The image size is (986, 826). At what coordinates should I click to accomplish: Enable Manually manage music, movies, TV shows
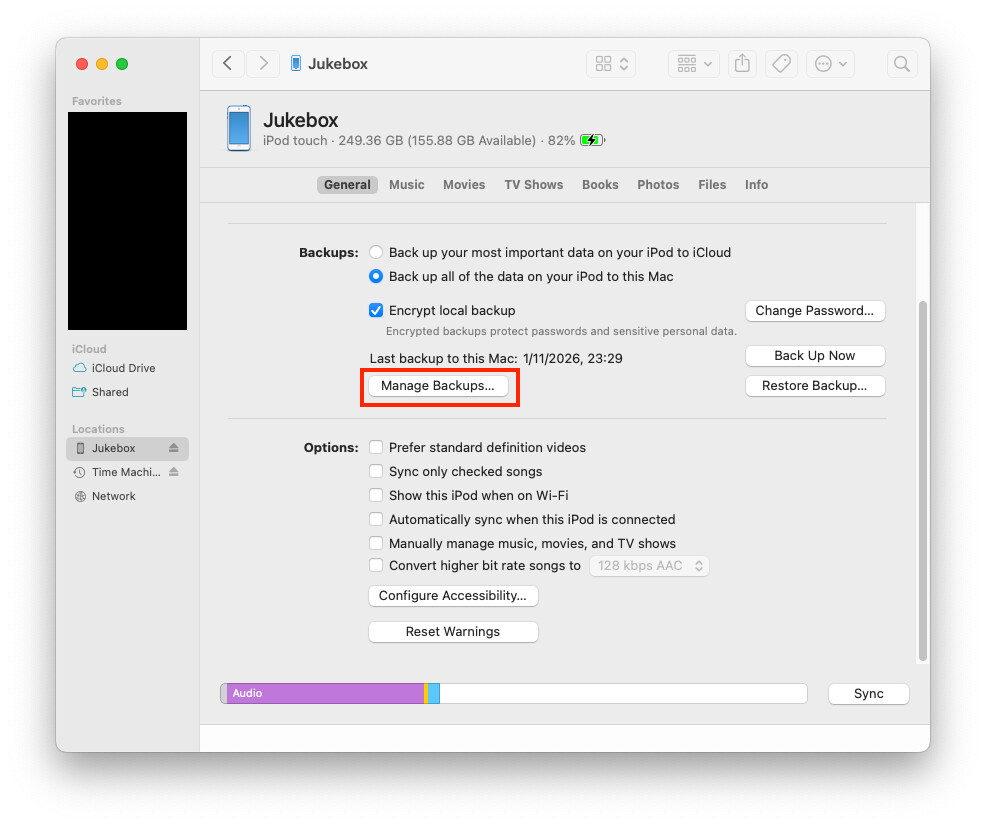pos(376,544)
